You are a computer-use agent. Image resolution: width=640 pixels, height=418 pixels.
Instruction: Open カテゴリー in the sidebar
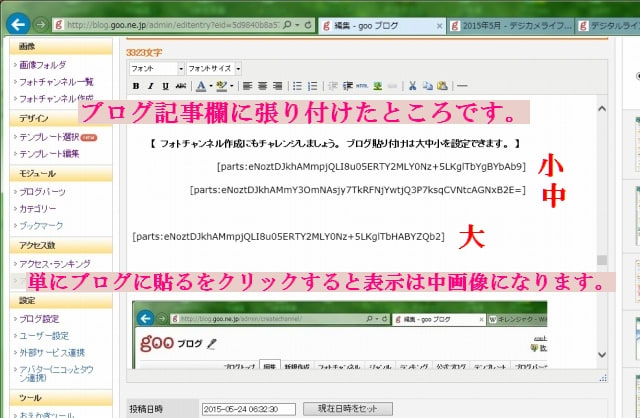point(38,209)
